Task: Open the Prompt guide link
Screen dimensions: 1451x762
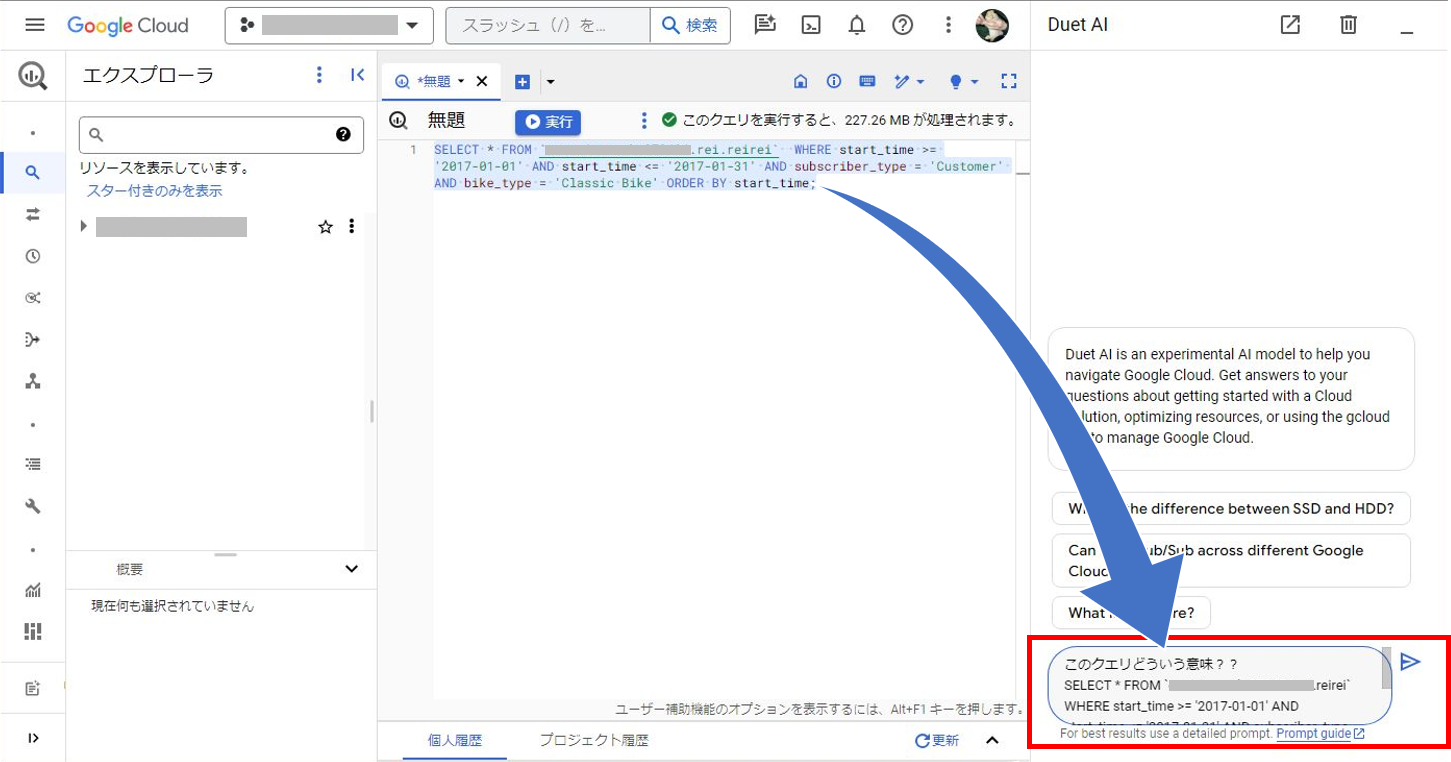Action: (1320, 734)
